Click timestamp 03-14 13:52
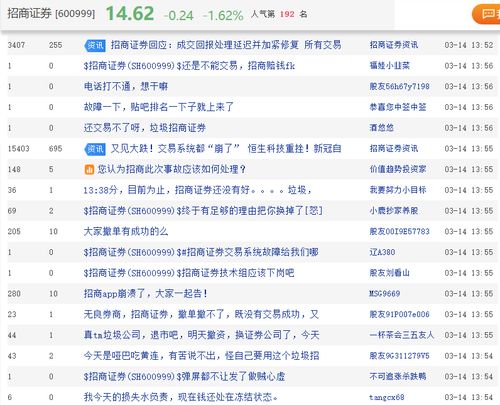The width and height of the screenshot is (500, 405). point(469,45)
